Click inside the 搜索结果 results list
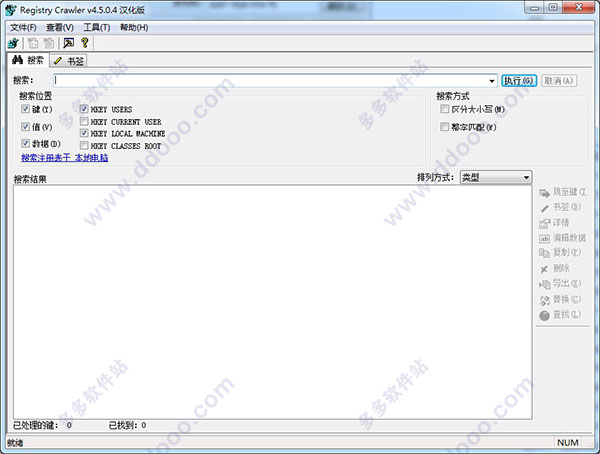Image resolution: width=600 pixels, height=454 pixels. pos(272,302)
